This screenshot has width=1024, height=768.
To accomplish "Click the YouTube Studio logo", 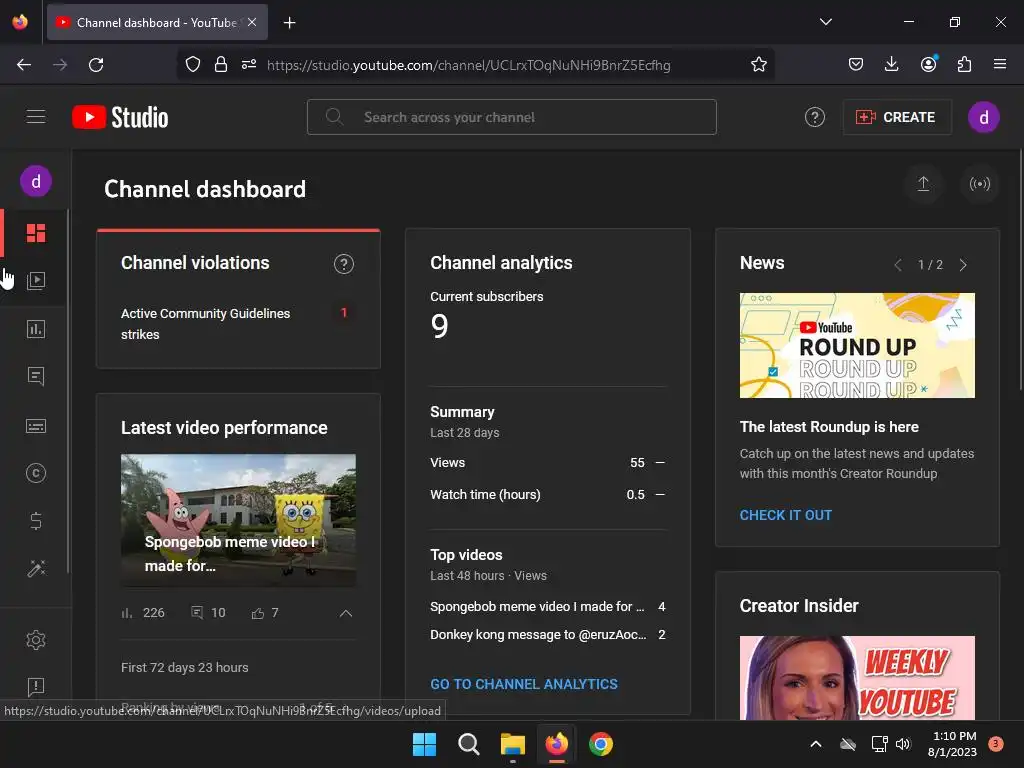I will pyautogui.click(x=120, y=118).
